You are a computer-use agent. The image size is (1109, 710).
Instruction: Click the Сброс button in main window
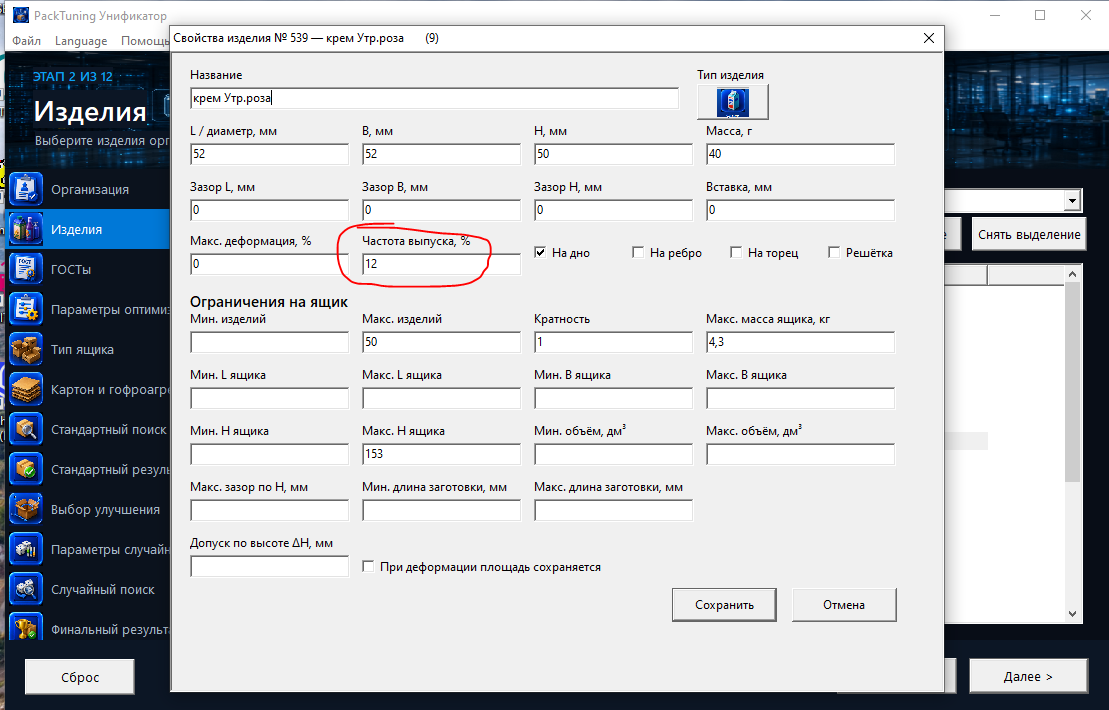pyautogui.click(x=80, y=677)
